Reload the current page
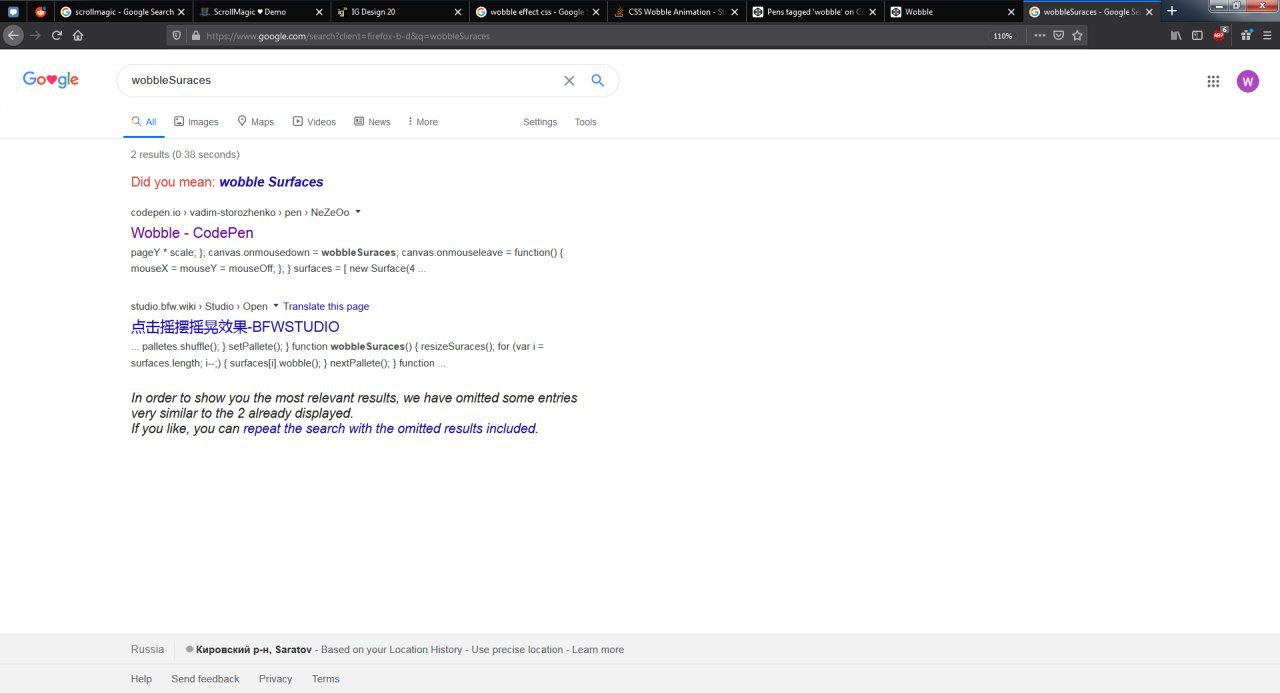This screenshot has width=1280, height=693. 56,35
